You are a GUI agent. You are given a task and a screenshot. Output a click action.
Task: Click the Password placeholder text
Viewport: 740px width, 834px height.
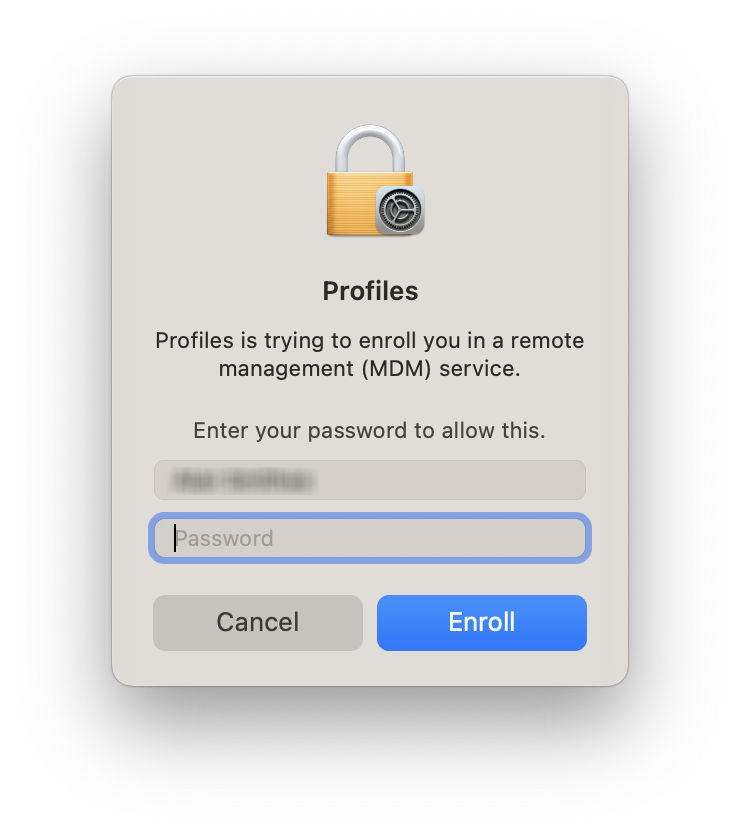point(224,538)
